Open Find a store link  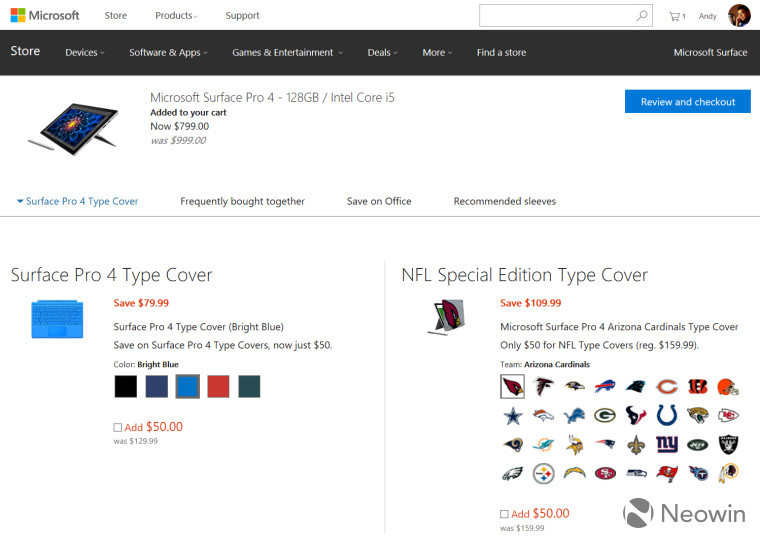tap(501, 52)
